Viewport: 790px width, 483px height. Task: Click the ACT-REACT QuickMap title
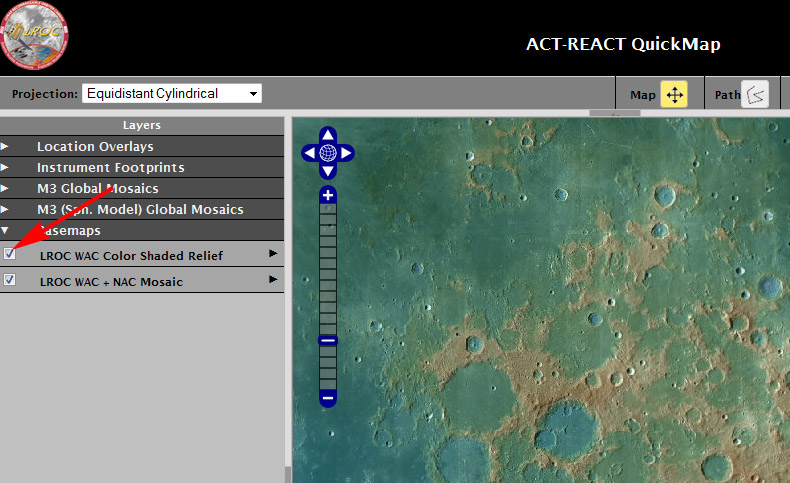pos(623,44)
